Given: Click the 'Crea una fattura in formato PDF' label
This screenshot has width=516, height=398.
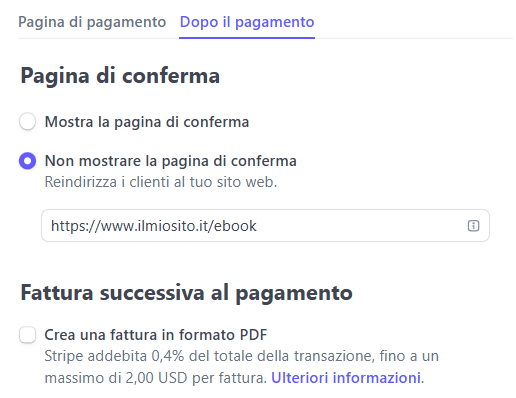Looking at the screenshot, I should point(156,335).
